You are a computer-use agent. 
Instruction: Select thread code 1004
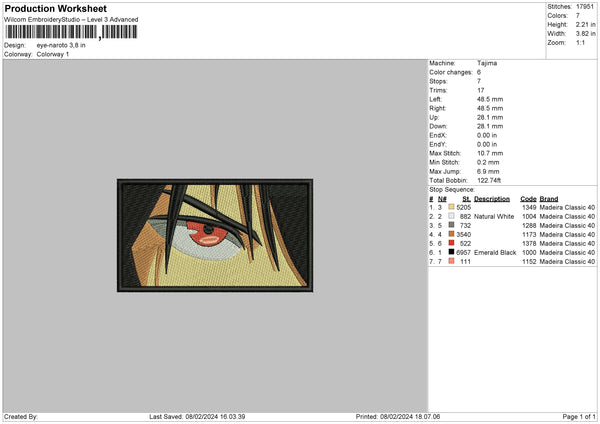coord(529,217)
